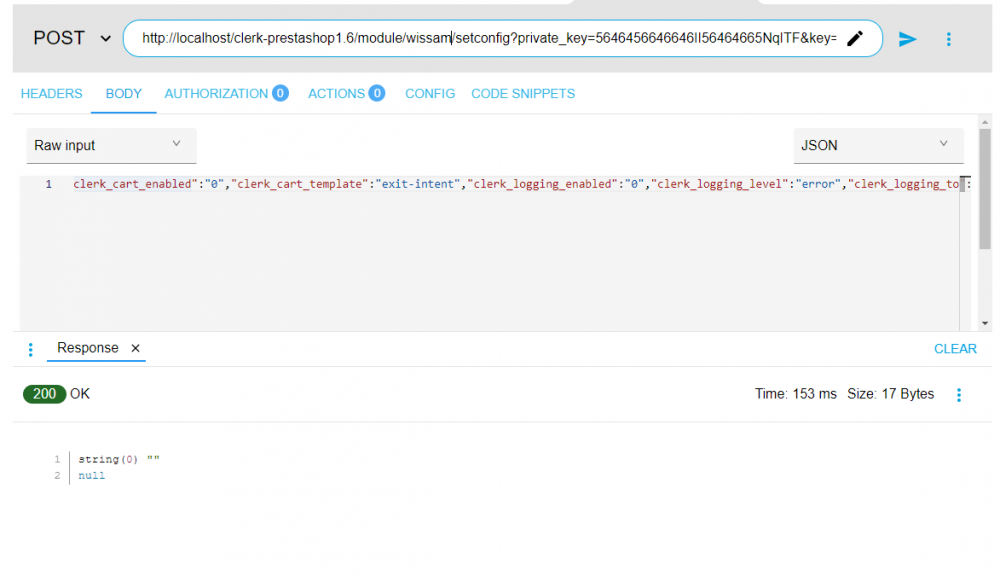Open the kebab menu next to the response size
The height and width of the screenshot is (576, 1000).
958,394
